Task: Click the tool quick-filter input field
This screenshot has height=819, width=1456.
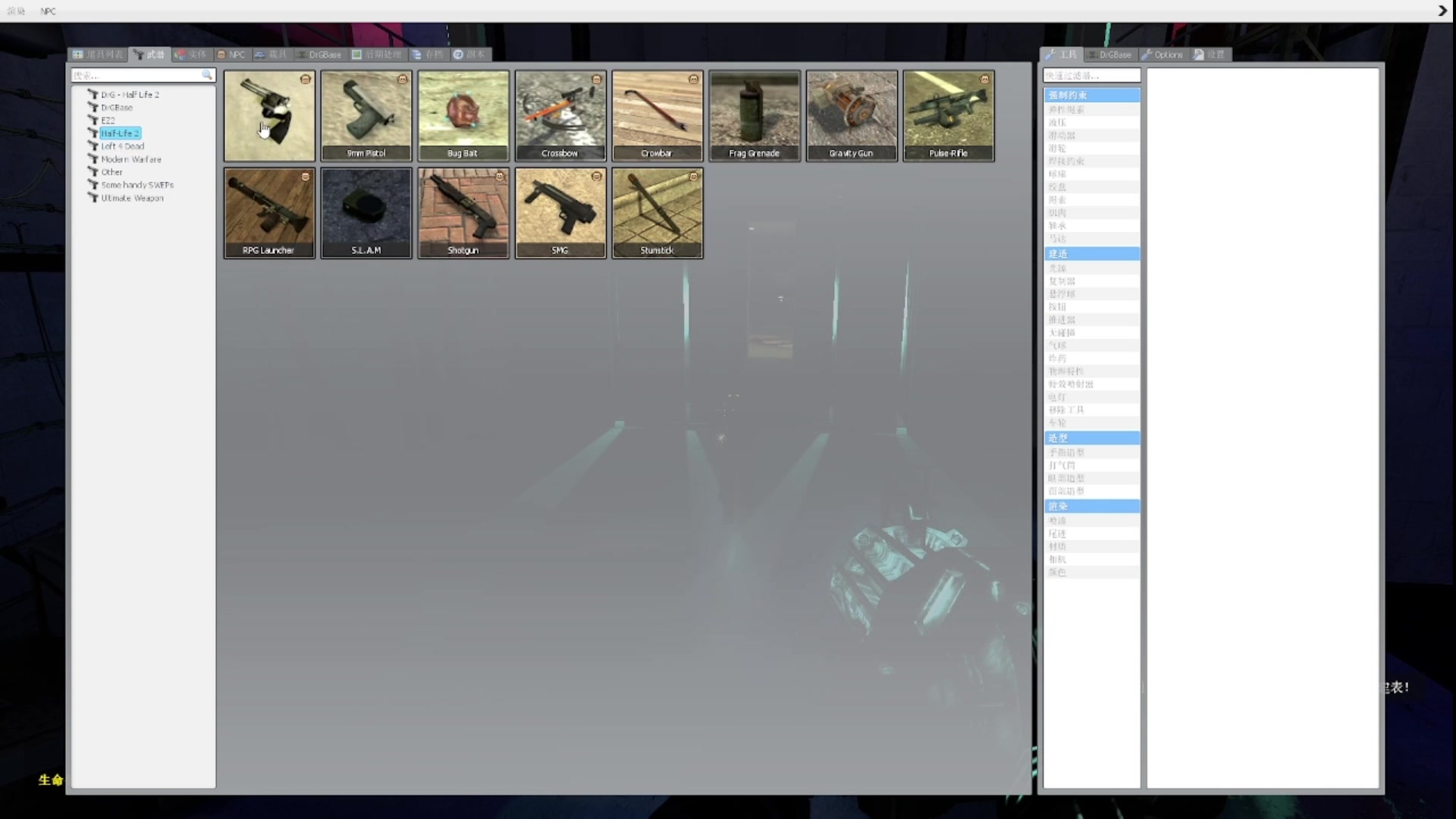Action: pos(1091,75)
